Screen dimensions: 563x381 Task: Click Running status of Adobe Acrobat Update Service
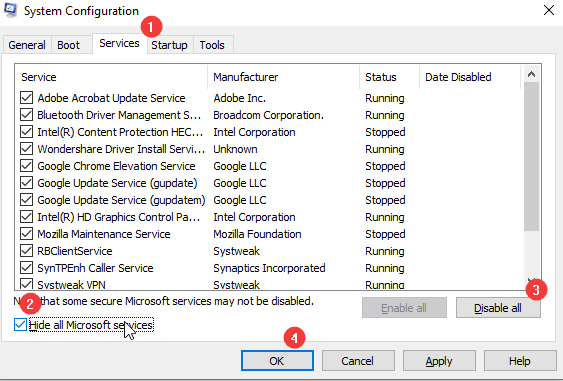(x=385, y=98)
